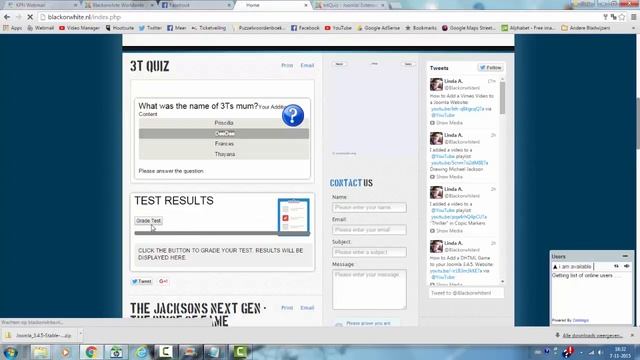Stop loading the page with X button
The image size is (640, 360).
(30, 17)
